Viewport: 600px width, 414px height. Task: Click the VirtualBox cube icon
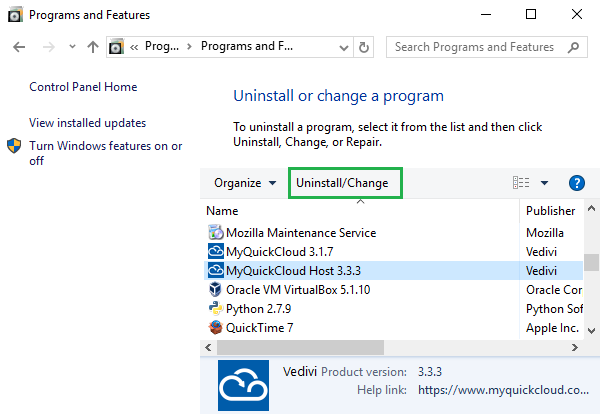click(215, 289)
